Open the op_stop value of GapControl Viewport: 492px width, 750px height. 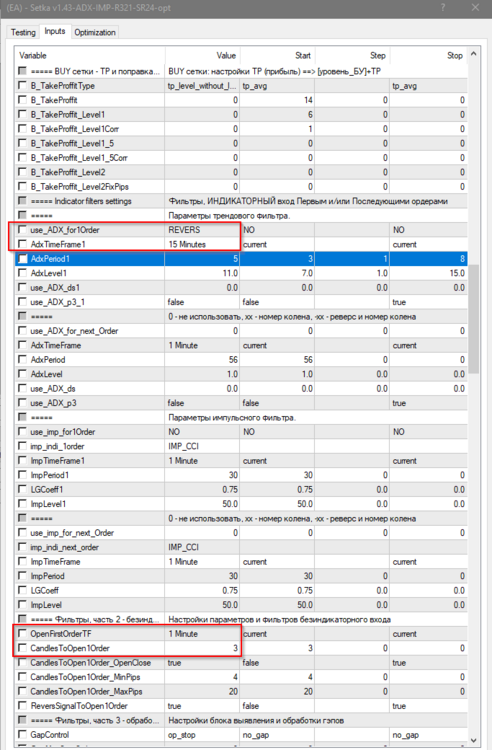202,735
